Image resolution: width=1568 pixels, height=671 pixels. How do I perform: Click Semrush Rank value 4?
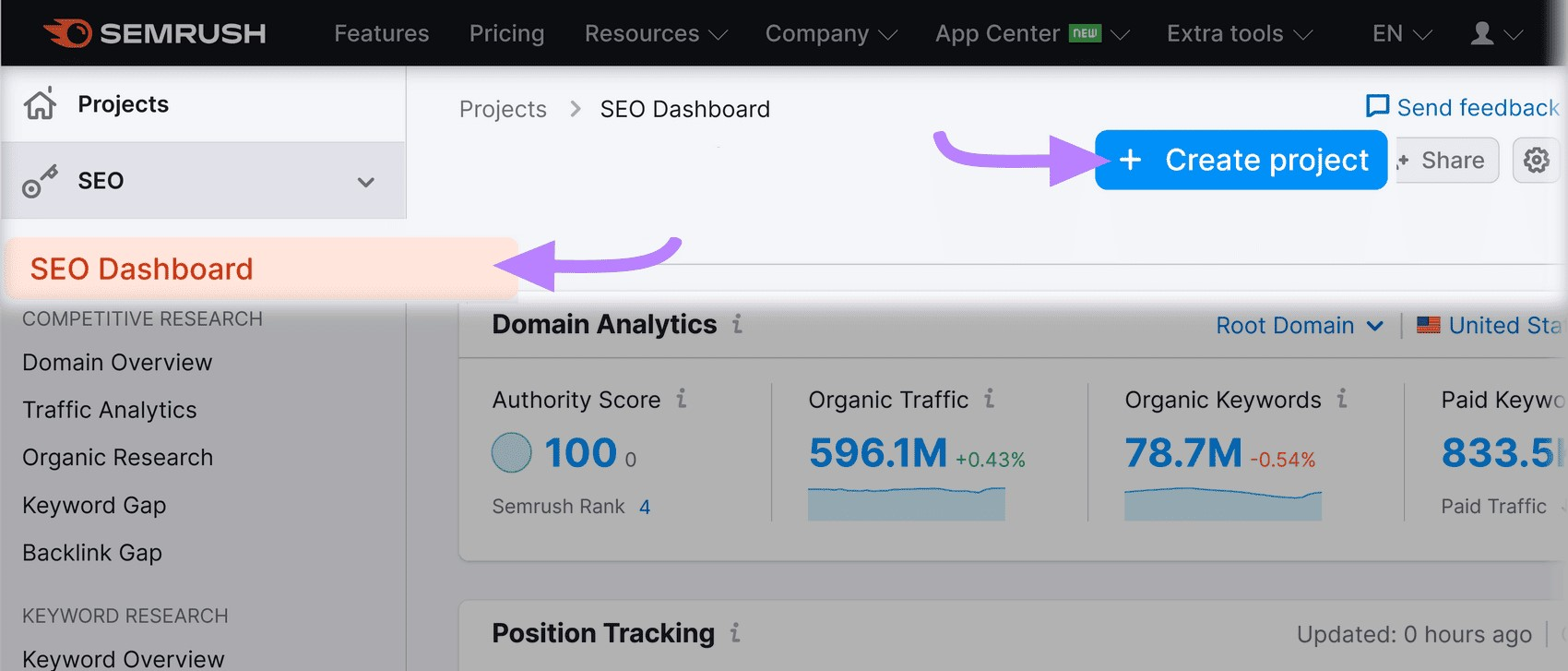click(645, 507)
